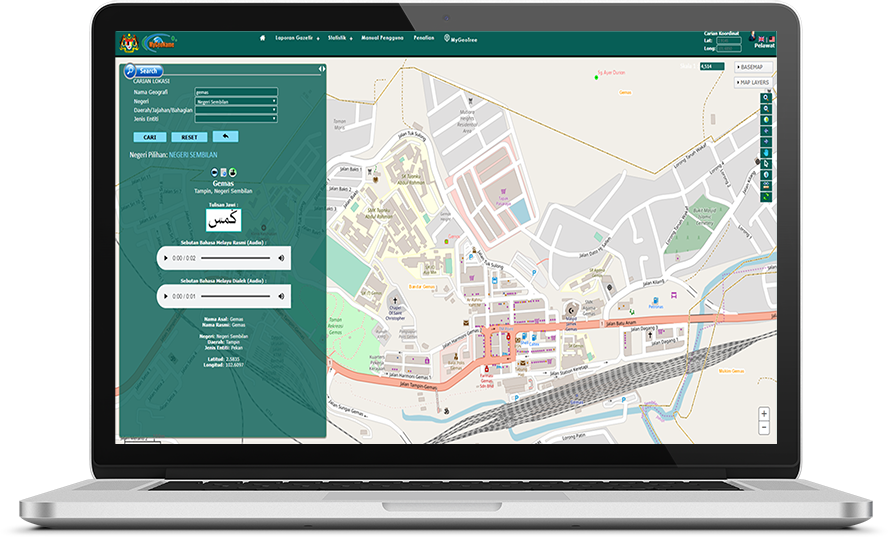Play the Bahasa Melayu Rasmi audio
The image size is (888, 537).
pyautogui.click(x=165, y=258)
